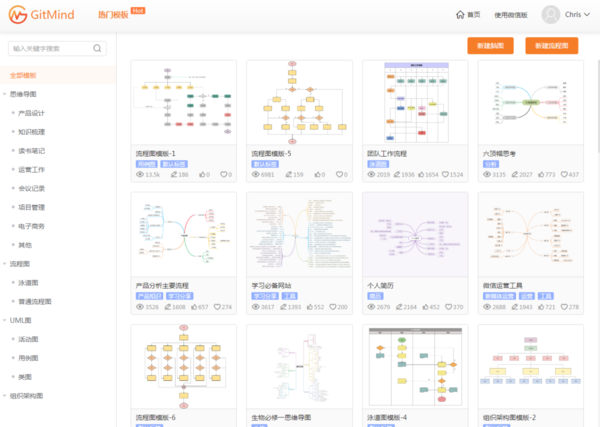Select 产品设计 subcategory

tap(31, 113)
